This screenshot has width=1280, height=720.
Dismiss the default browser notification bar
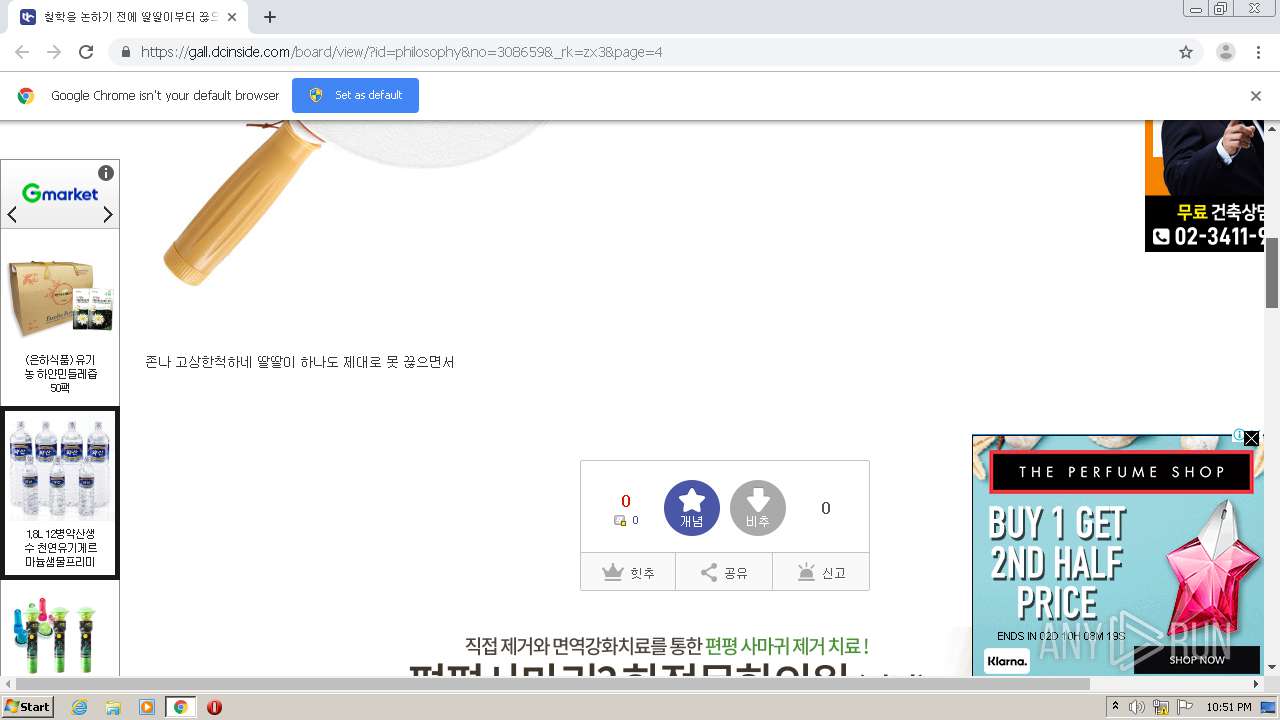(1256, 96)
